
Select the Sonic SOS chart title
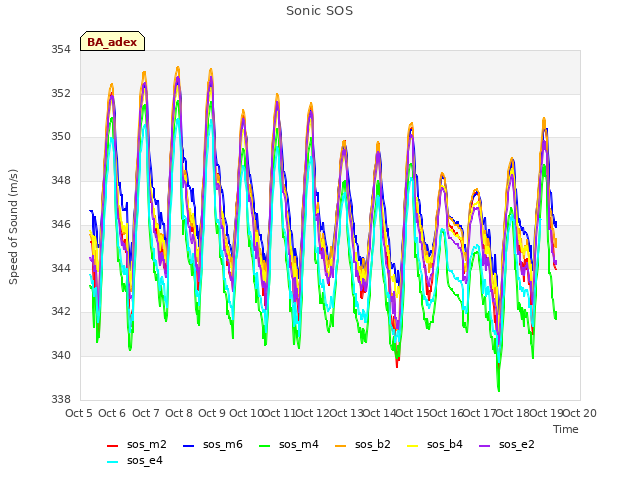(319, 11)
